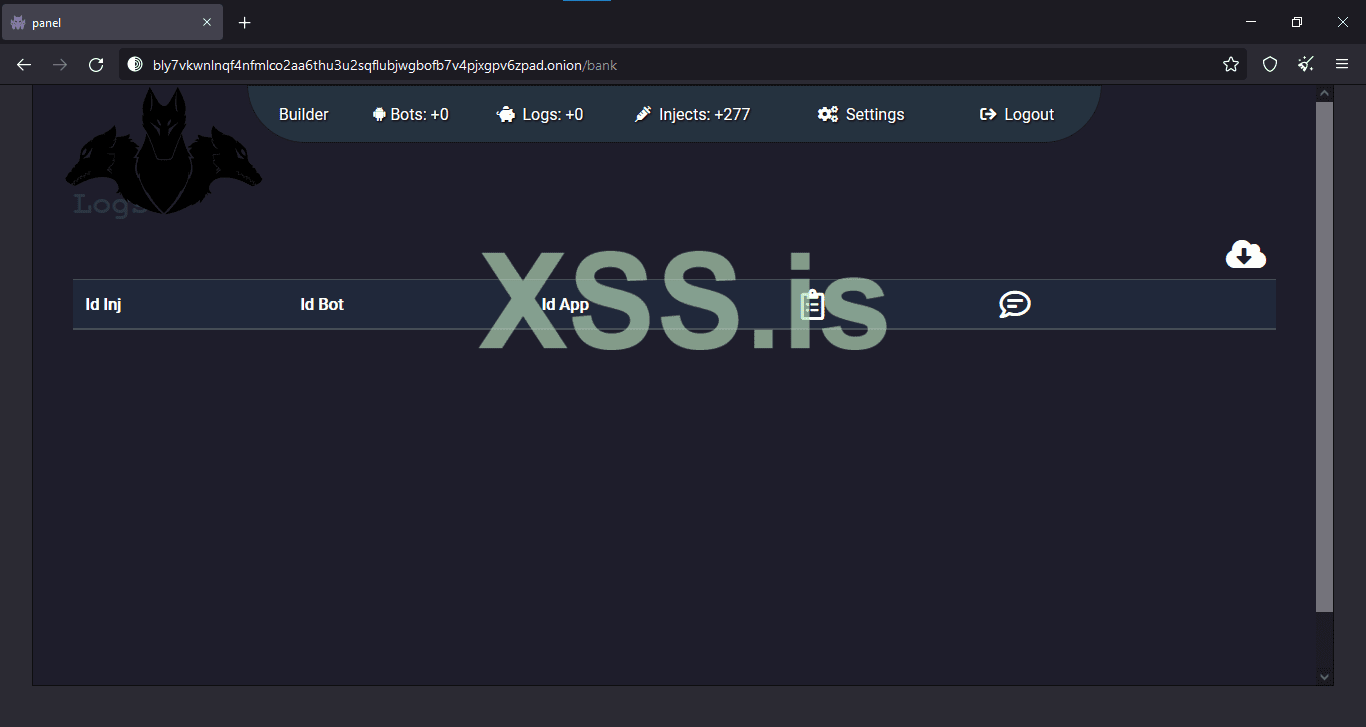Click the three-headed dog logo
The image size is (1366, 727).
point(164,151)
